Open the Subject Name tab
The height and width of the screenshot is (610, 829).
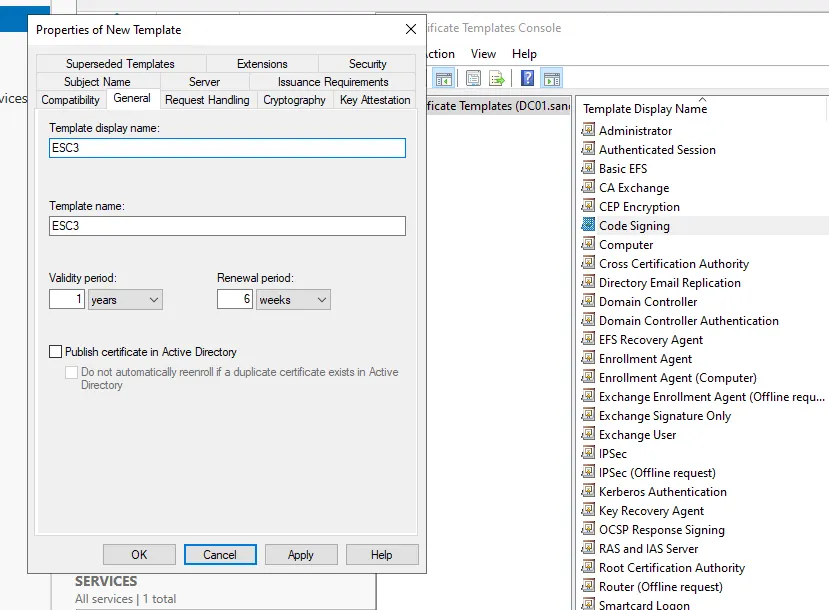(x=97, y=82)
